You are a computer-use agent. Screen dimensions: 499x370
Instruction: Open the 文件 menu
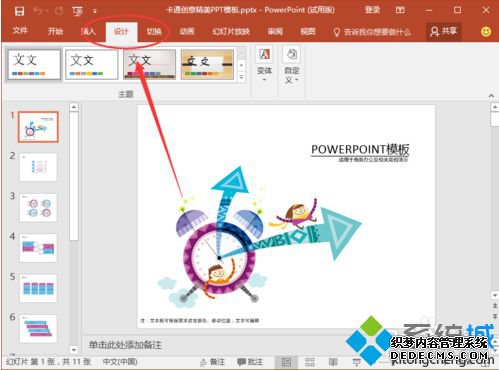click(x=20, y=31)
